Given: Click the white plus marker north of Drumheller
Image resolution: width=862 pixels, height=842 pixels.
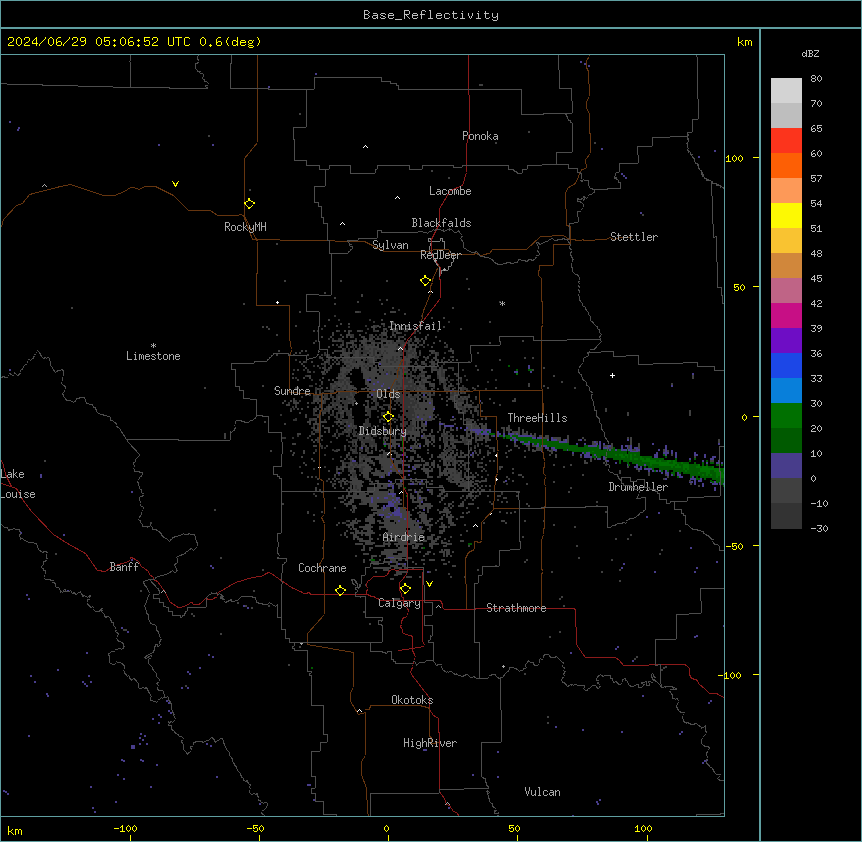Looking at the screenshot, I should pos(612,375).
